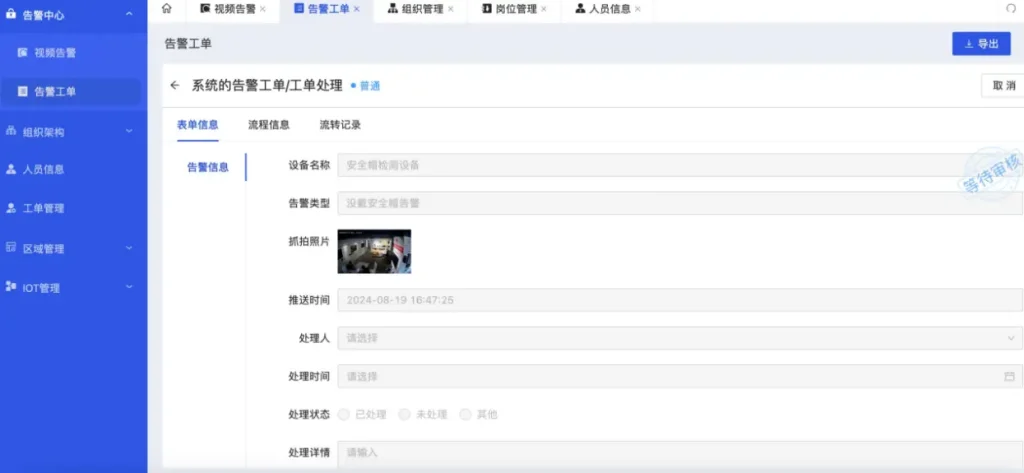The width and height of the screenshot is (1024, 473).
Task: Click the 工单管理 sidebar icon
Action: click(10, 208)
